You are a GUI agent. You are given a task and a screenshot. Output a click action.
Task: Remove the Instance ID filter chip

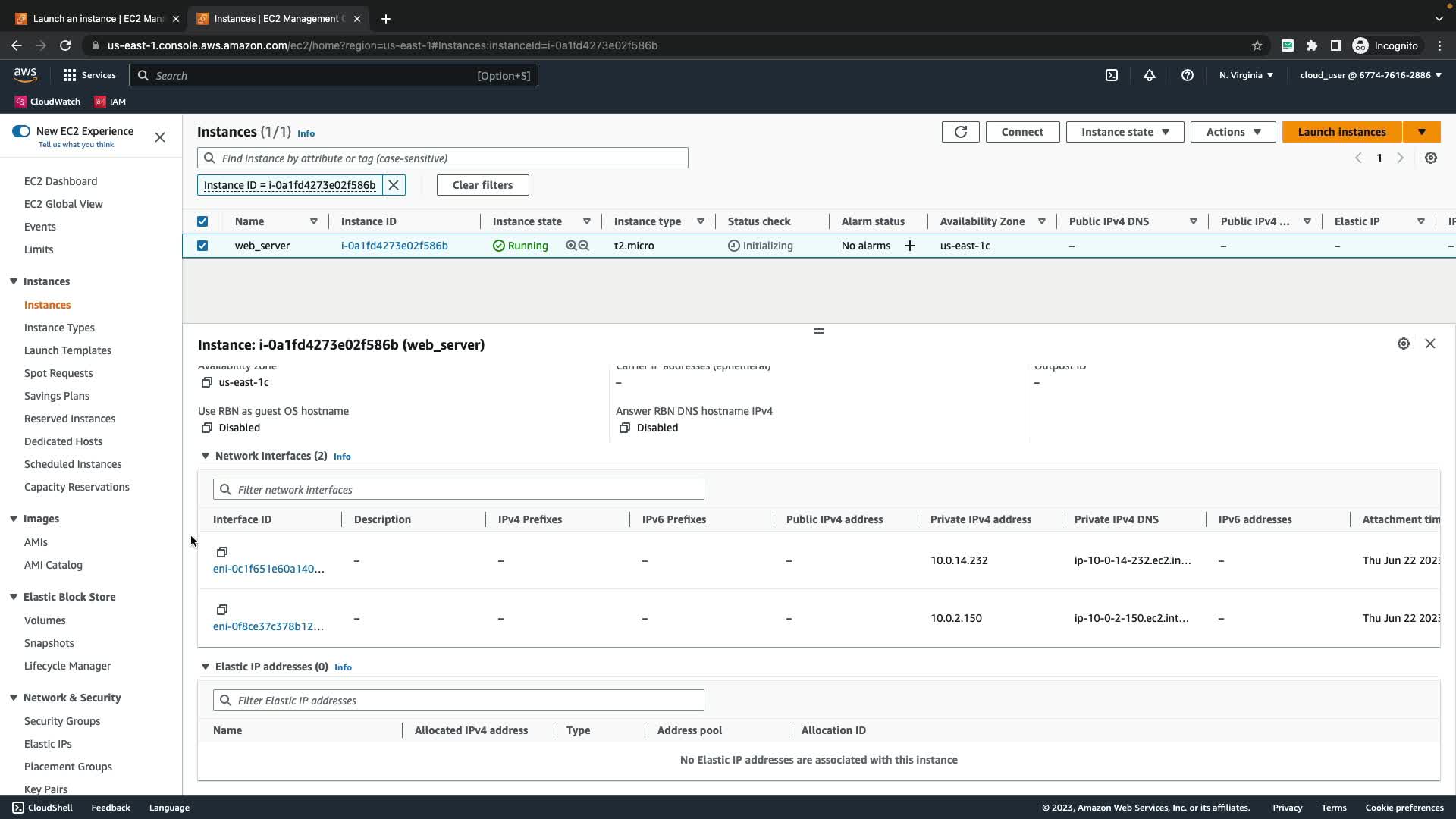coord(394,185)
